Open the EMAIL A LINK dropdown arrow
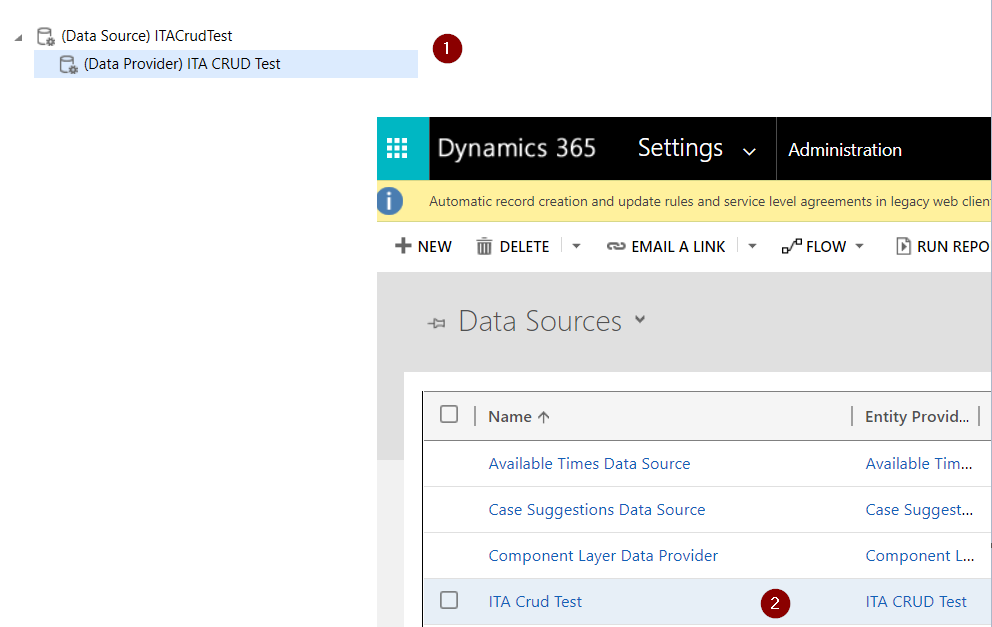Image resolution: width=992 pixels, height=627 pixels. [752, 246]
